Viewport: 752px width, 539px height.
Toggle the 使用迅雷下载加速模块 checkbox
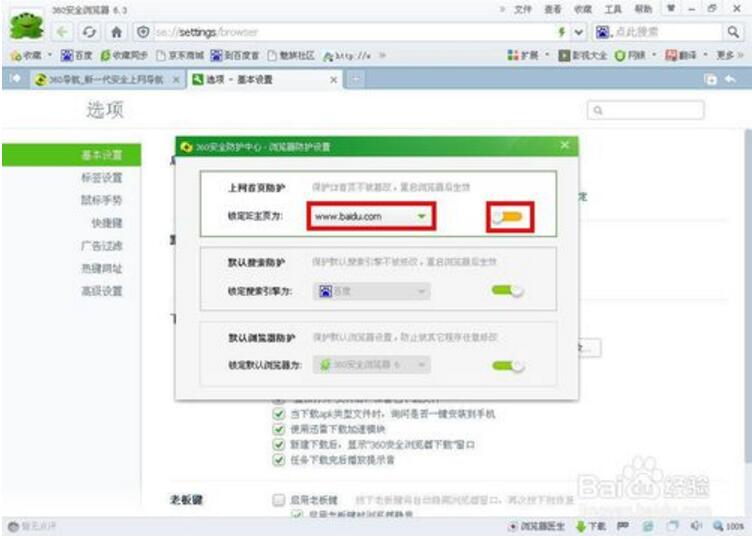tap(278, 429)
